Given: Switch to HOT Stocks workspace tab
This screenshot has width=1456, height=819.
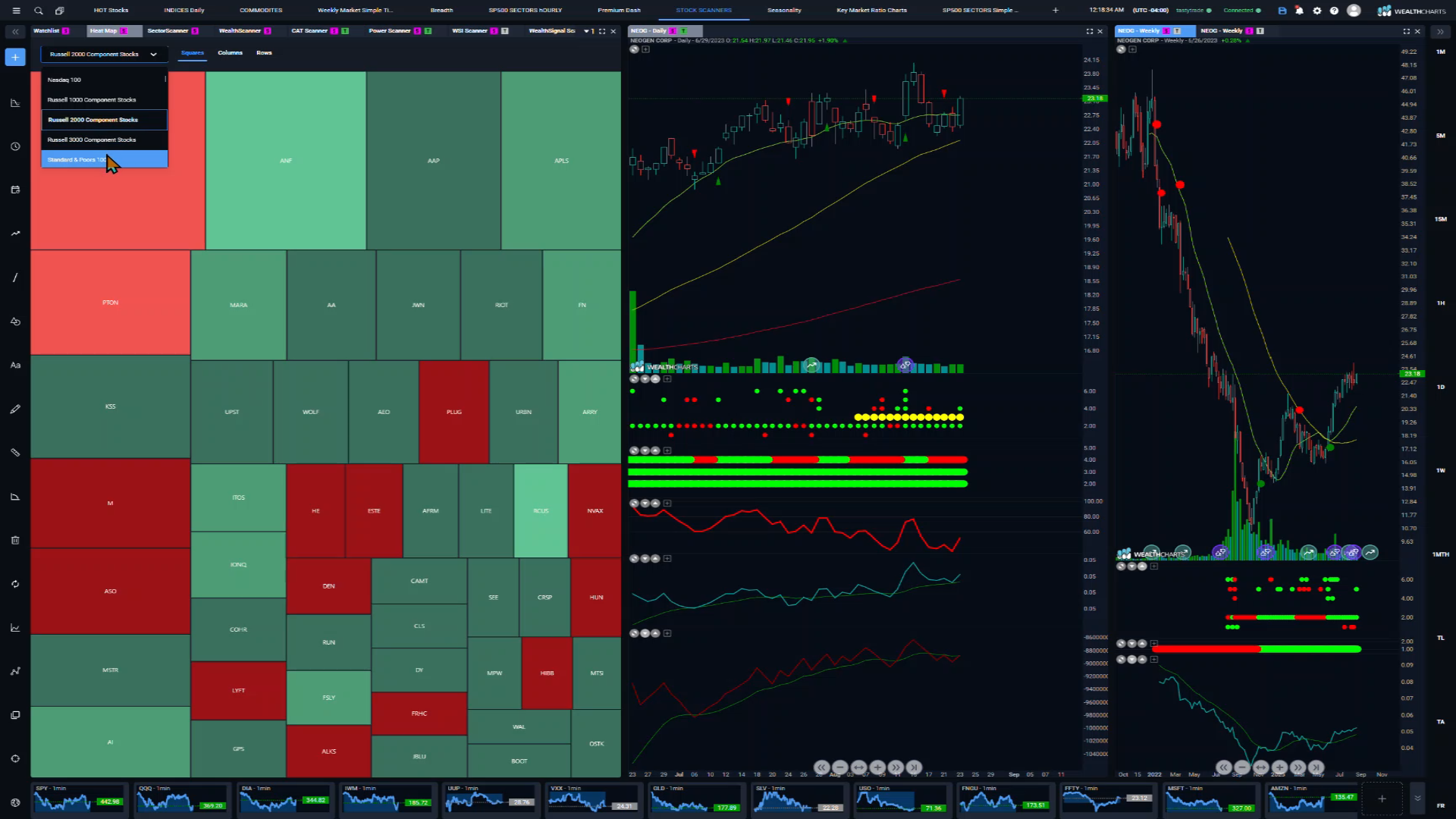Looking at the screenshot, I should [x=111, y=11].
